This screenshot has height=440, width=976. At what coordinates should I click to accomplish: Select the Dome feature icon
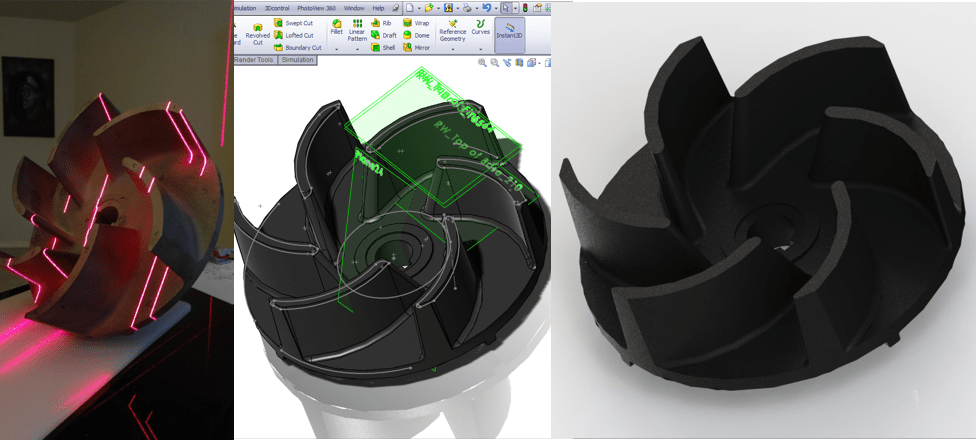[416, 35]
